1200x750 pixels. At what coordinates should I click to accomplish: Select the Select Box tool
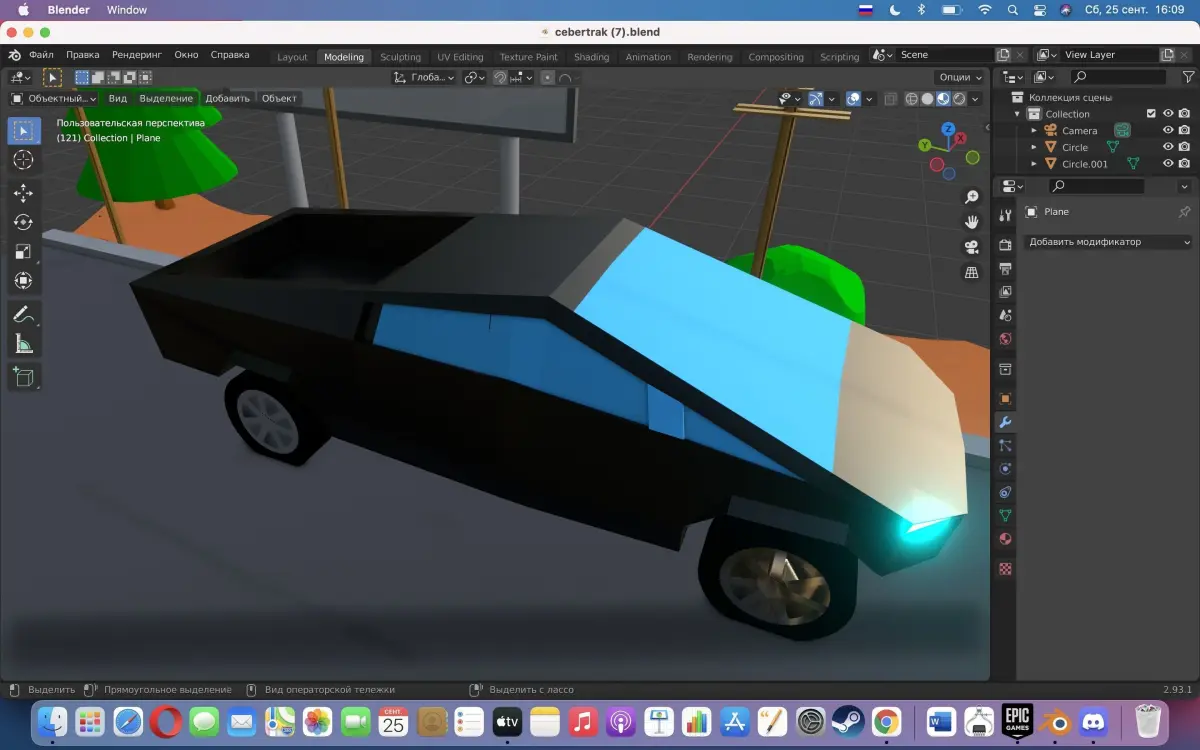tap(24, 131)
